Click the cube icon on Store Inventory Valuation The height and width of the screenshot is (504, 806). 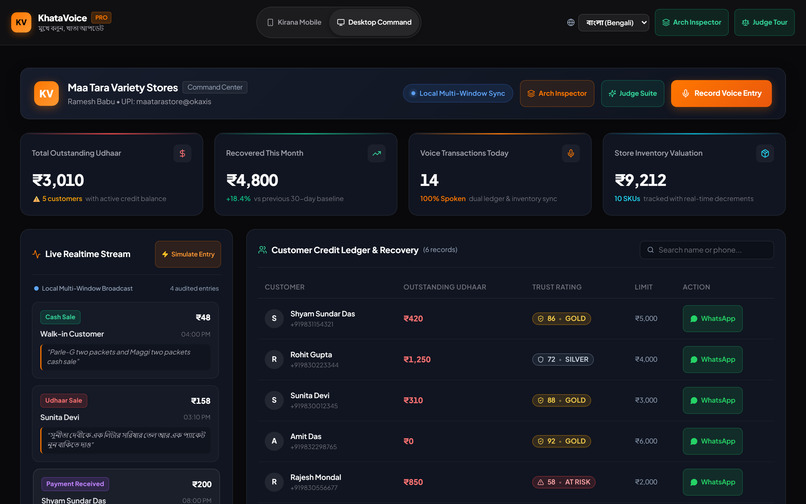pos(765,153)
